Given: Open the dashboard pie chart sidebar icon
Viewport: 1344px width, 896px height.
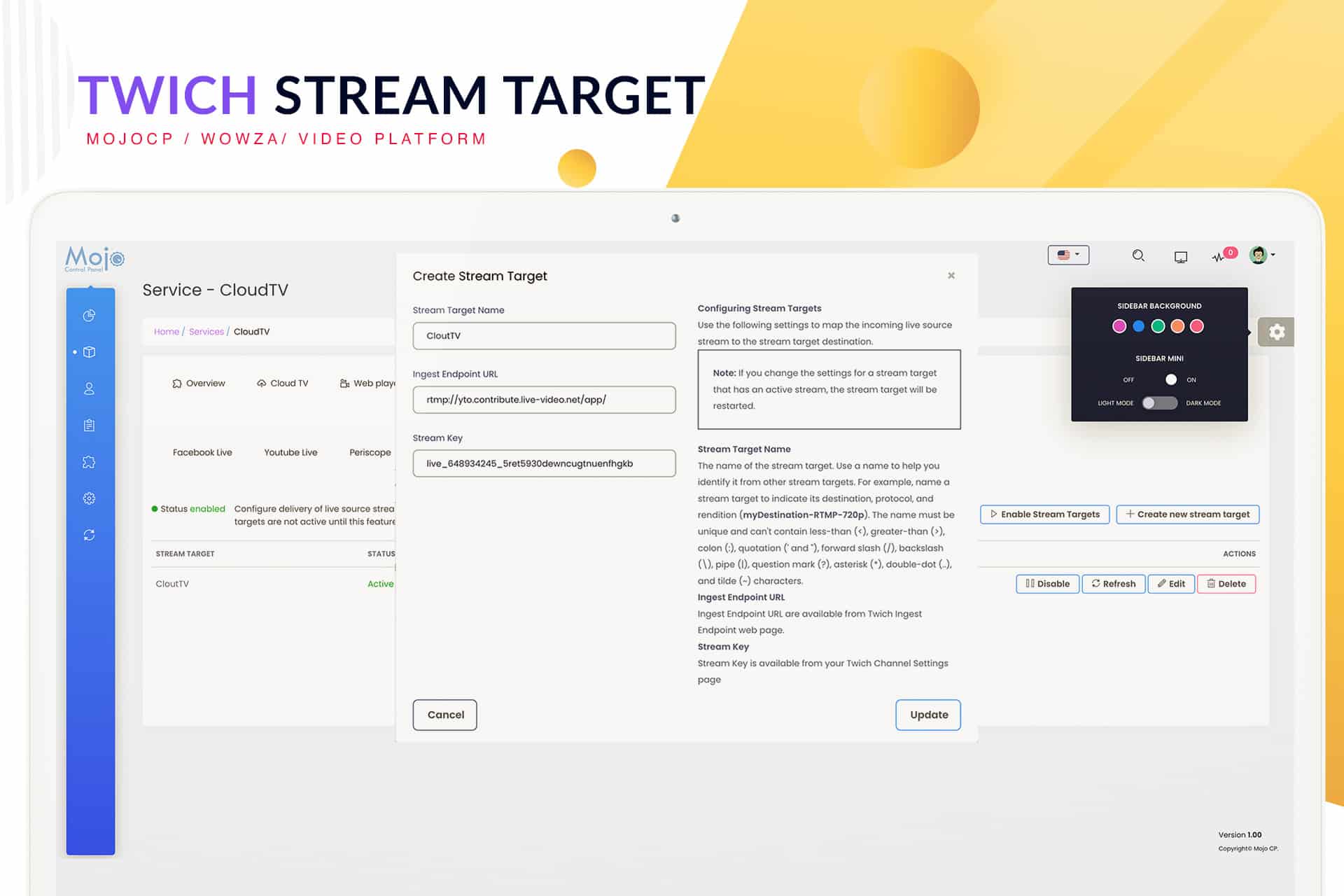Looking at the screenshot, I should (x=89, y=316).
